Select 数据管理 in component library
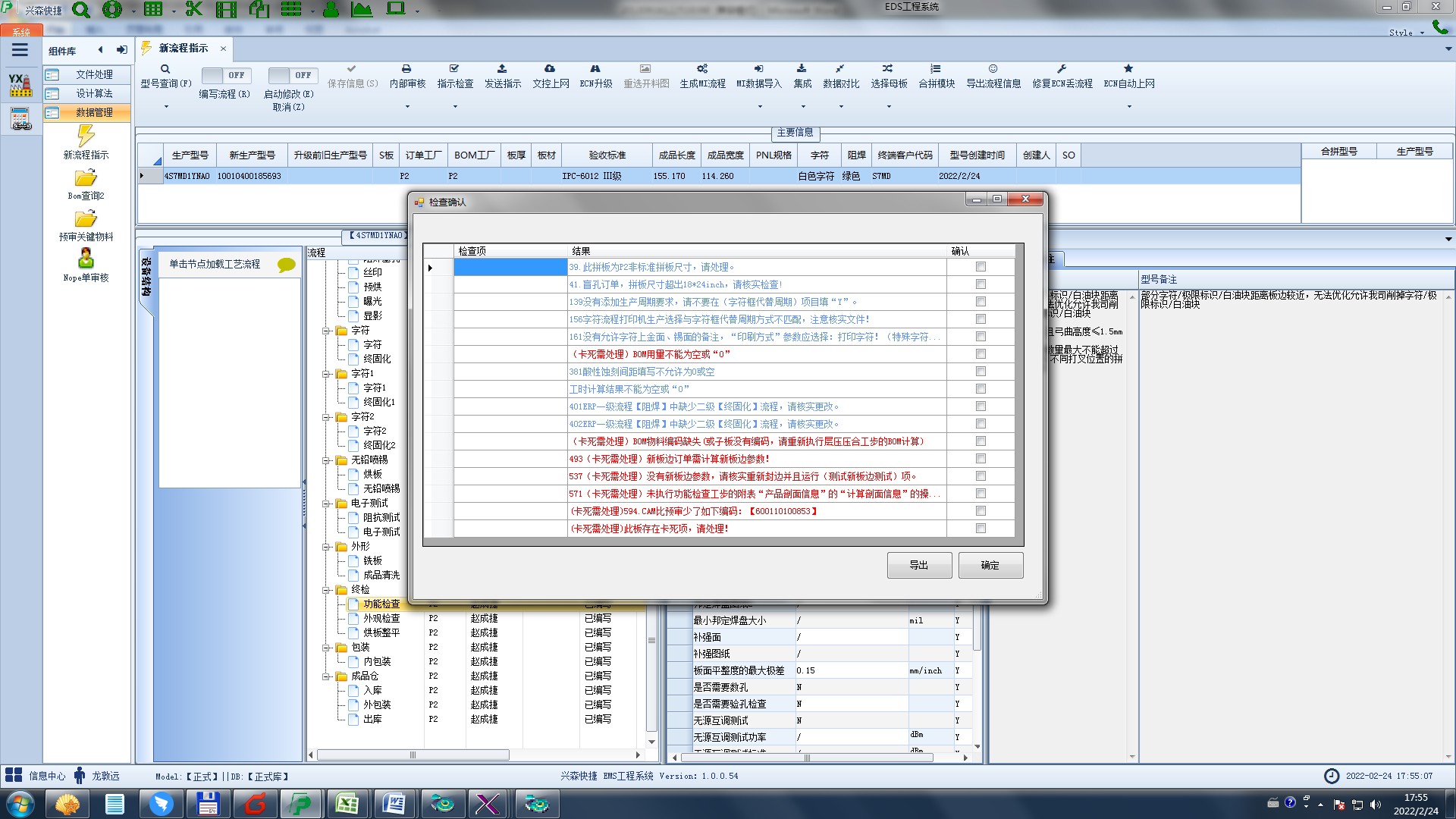The width and height of the screenshot is (1456, 819). pyautogui.click(x=93, y=112)
